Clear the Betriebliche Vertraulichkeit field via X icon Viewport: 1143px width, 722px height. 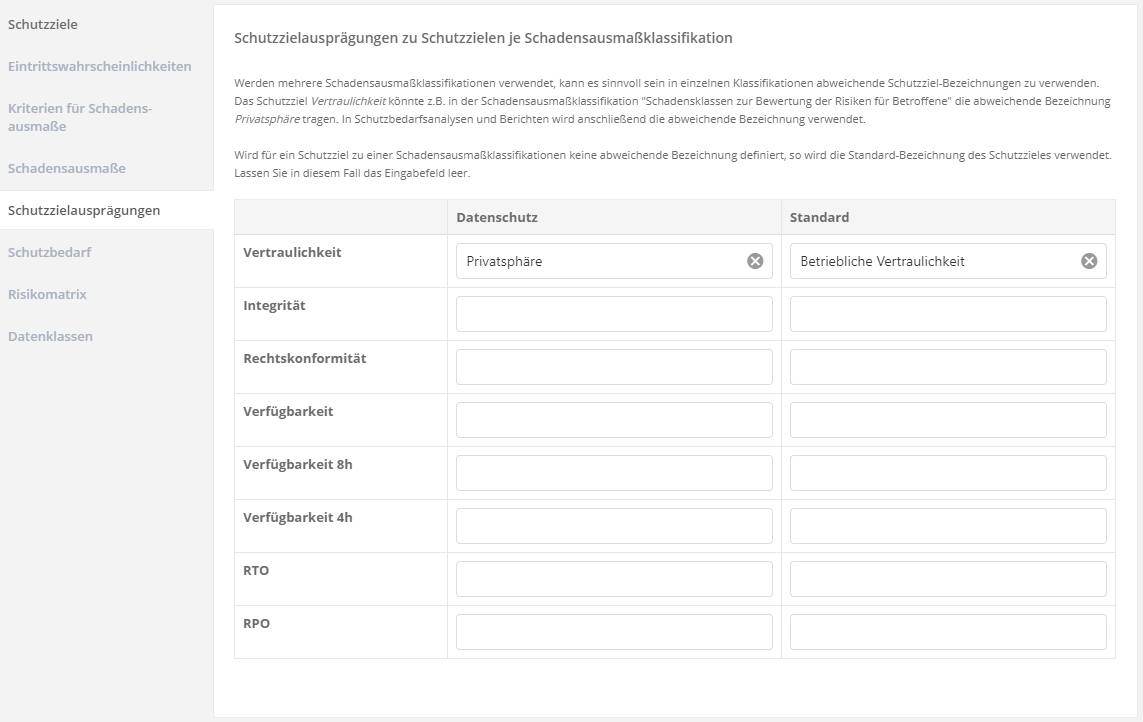1089,261
